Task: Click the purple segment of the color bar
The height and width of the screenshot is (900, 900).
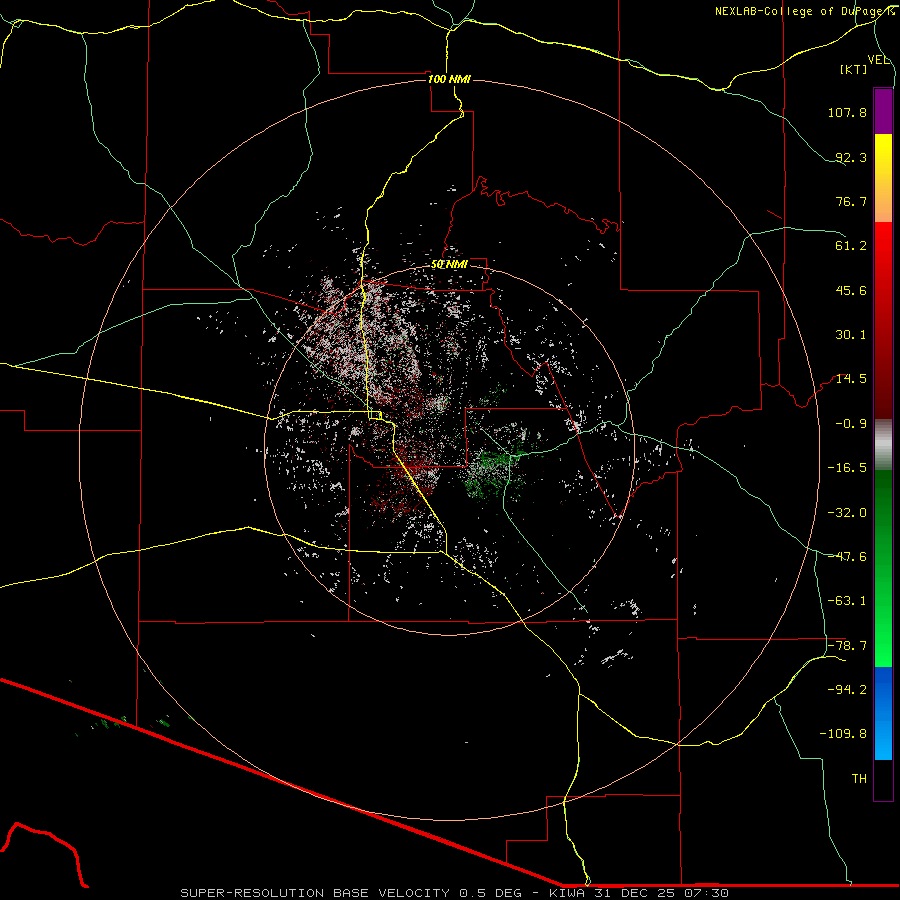Action: pos(883,111)
